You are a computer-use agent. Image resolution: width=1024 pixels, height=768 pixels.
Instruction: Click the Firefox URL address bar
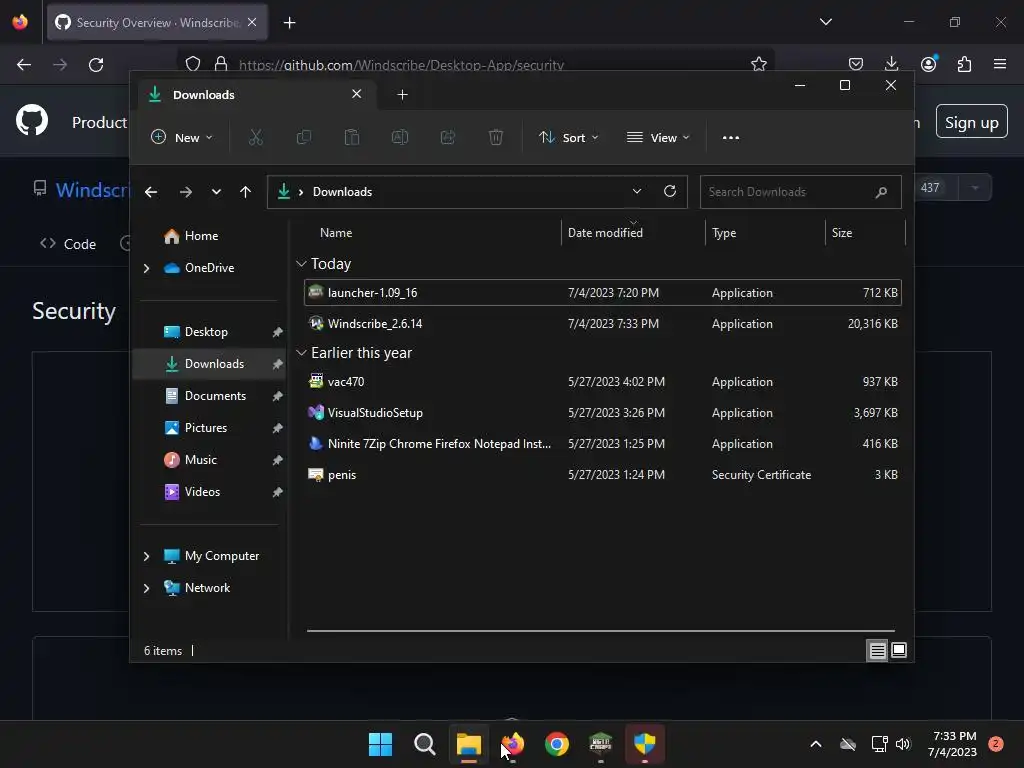pyautogui.click(x=475, y=64)
